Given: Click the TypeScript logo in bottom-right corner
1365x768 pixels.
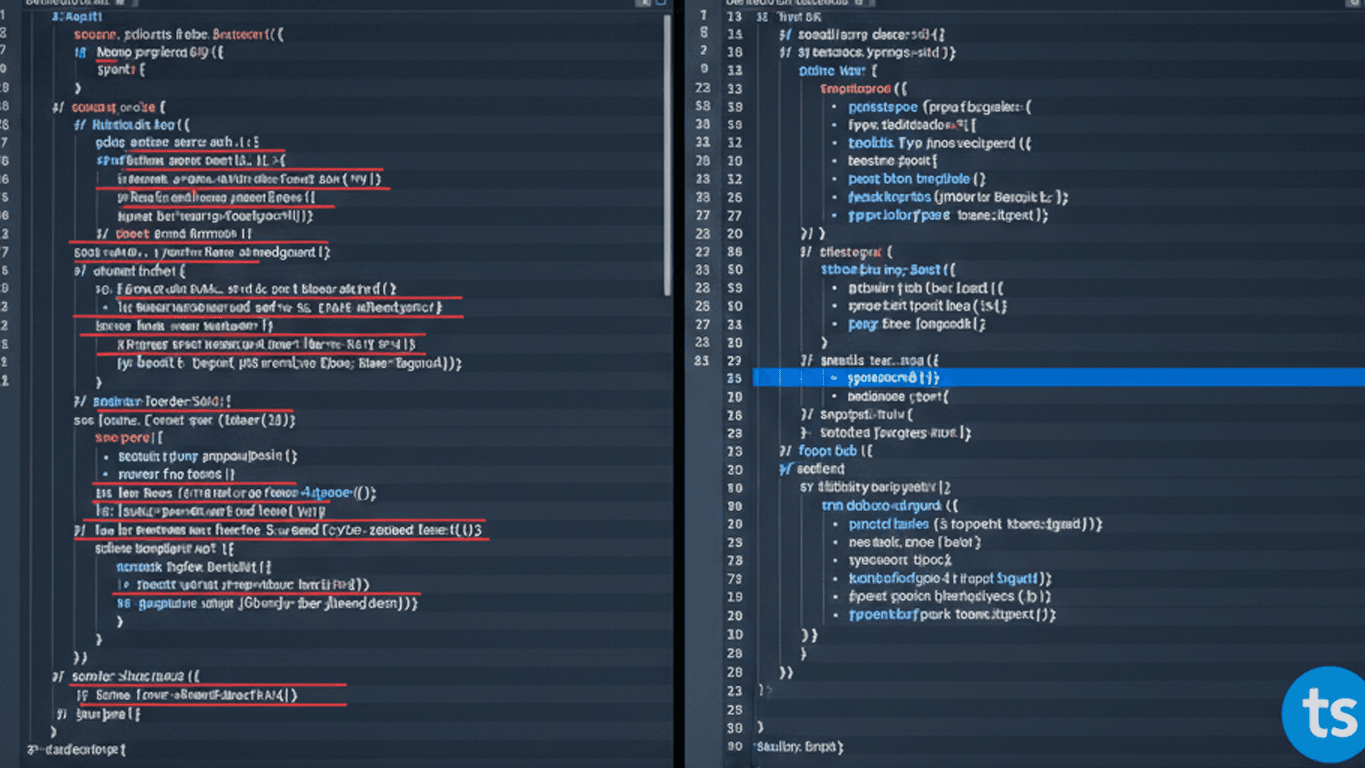Looking at the screenshot, I should coord(1324,712).
